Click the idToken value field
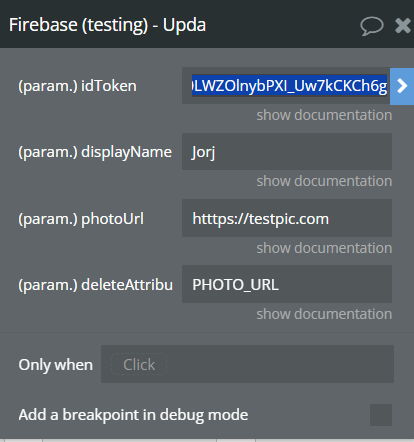The height and width of the screenshot is (442, 414). (x=286, y=86)
